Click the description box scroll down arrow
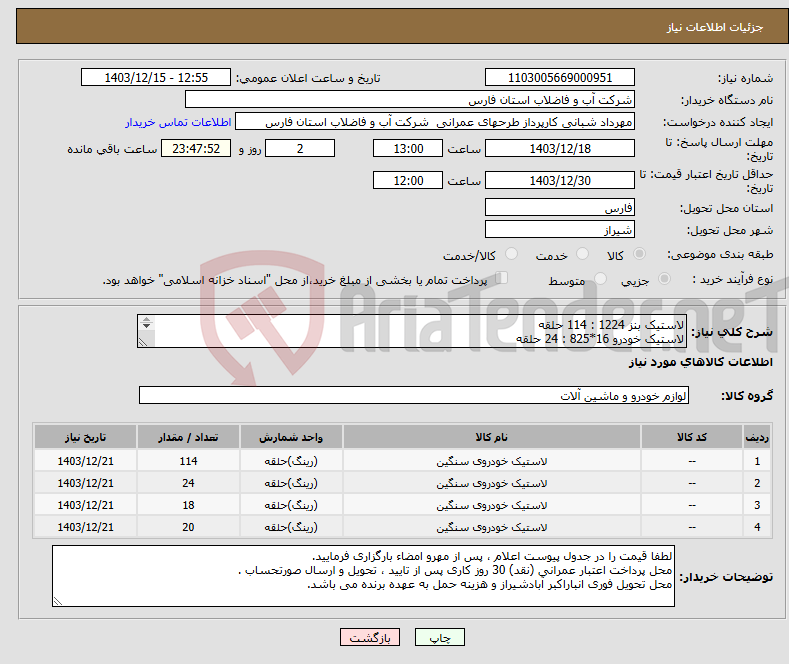The height and width of the screenshot is (664, 789). coord(146,326)
